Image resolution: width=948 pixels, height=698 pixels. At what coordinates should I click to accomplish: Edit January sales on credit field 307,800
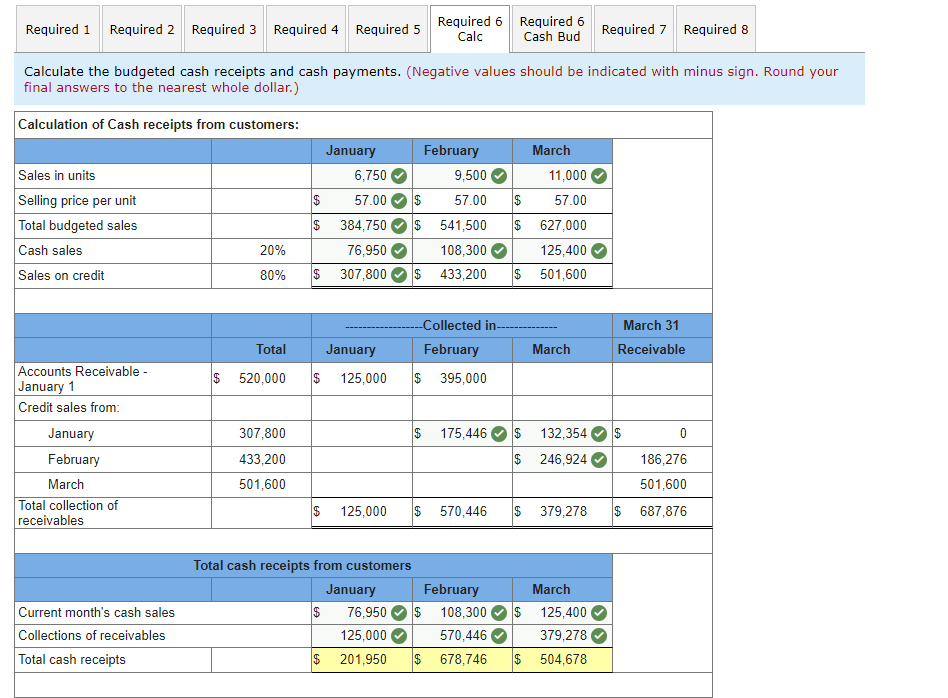coord(362,275)
